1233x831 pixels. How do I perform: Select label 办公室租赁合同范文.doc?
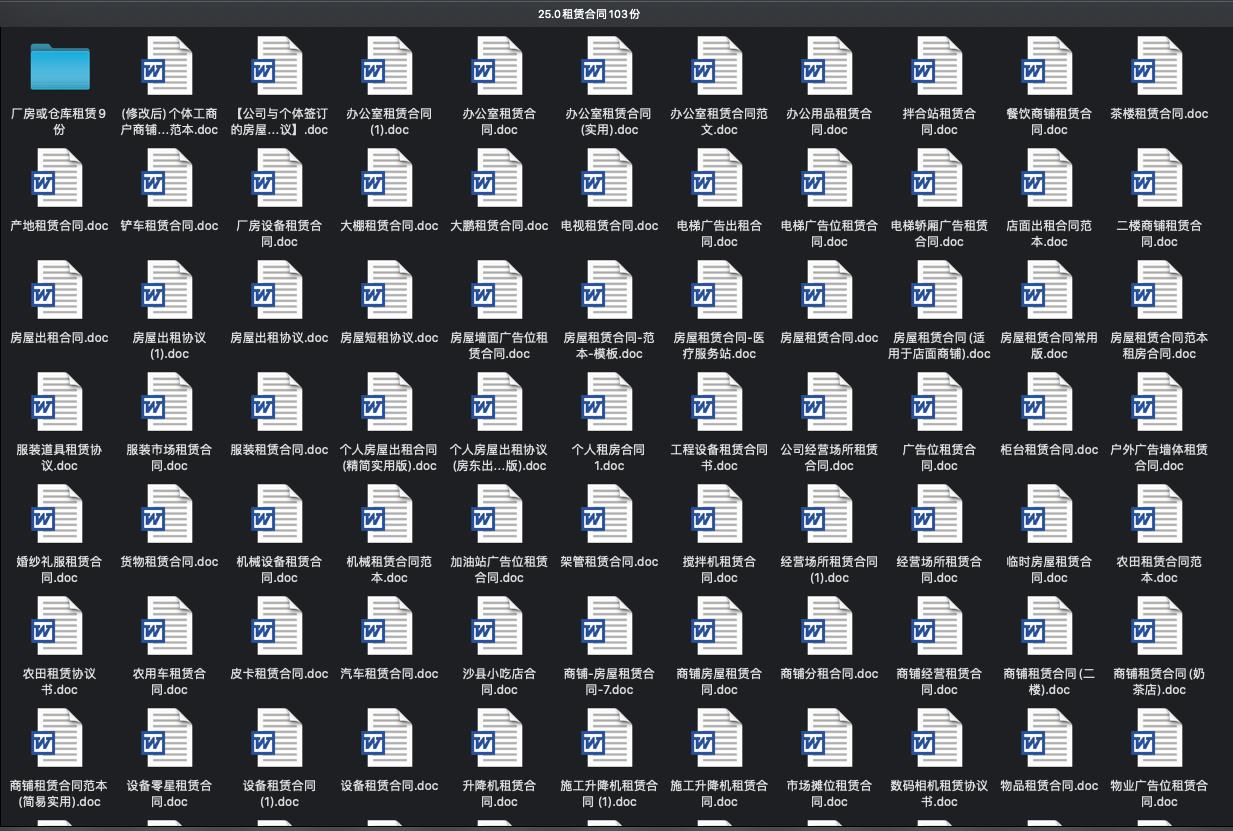pos(719,122)
